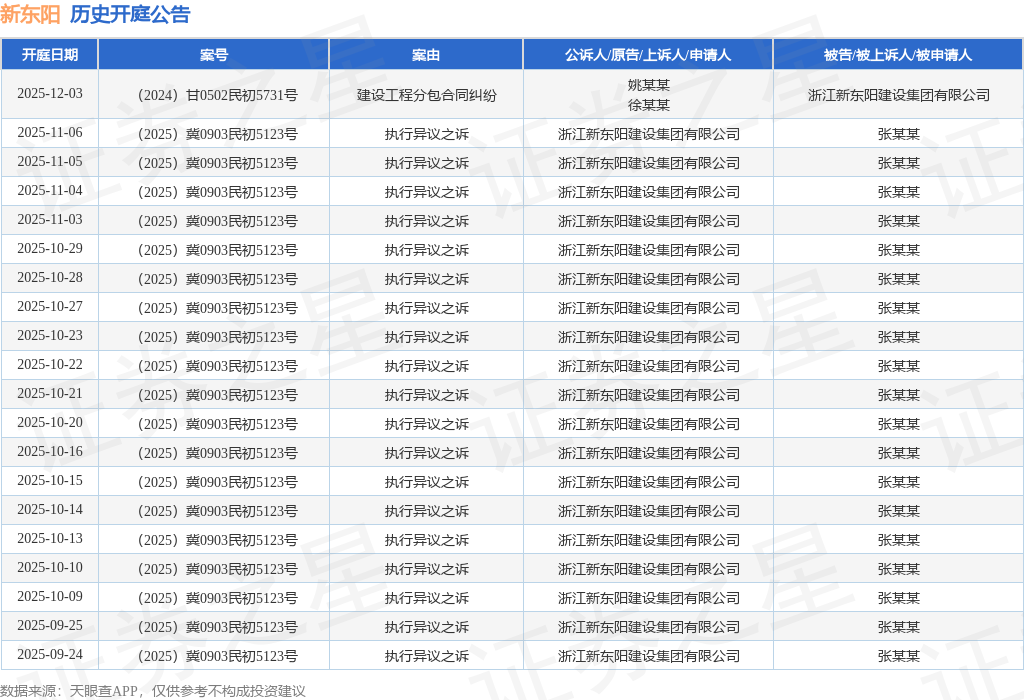
Task: Click the 公诉人/原告/上诉人/申请人 column header
Action: tap(648, 55)
